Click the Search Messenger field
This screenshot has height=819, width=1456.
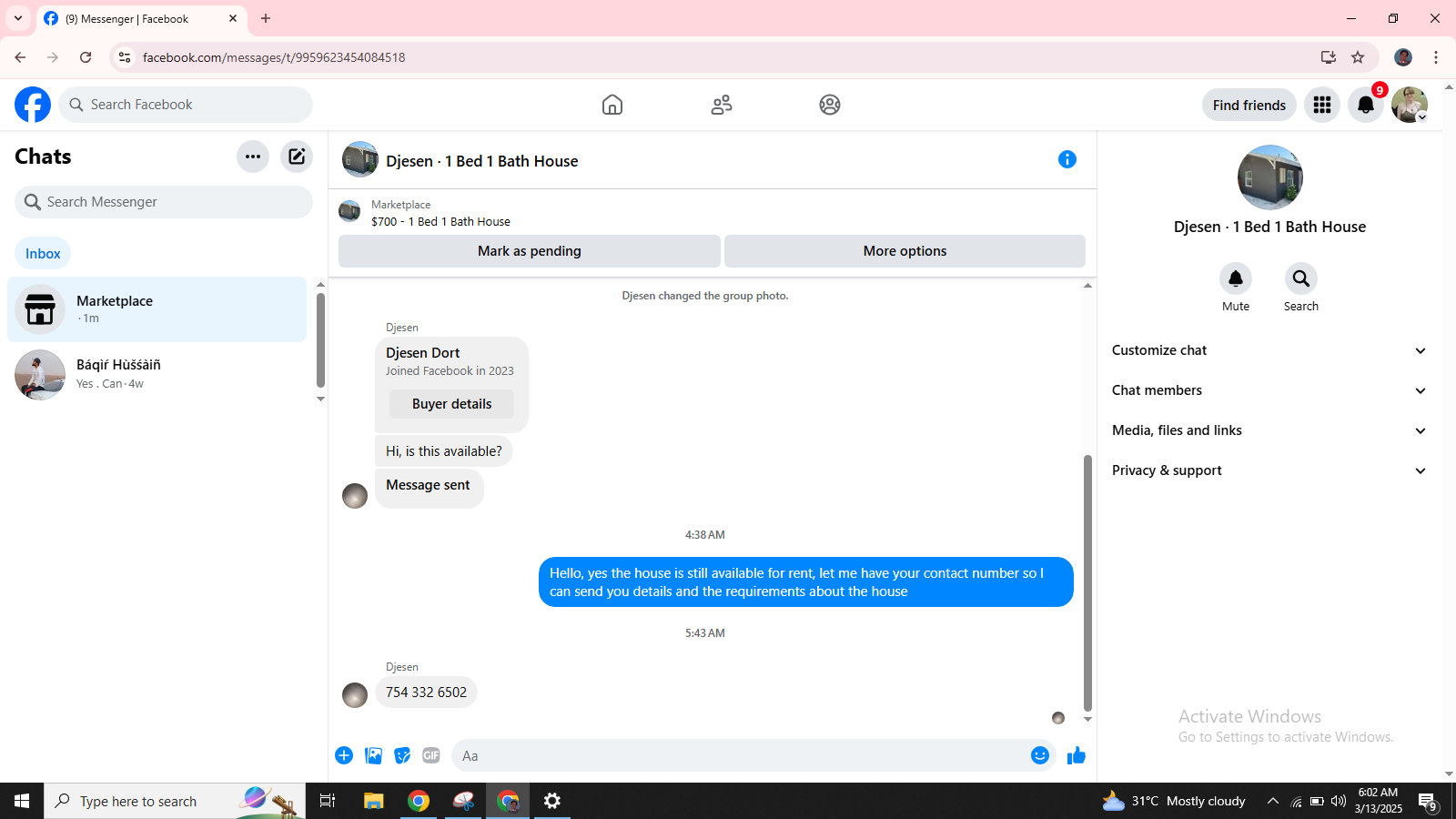(x=164, y=202)
